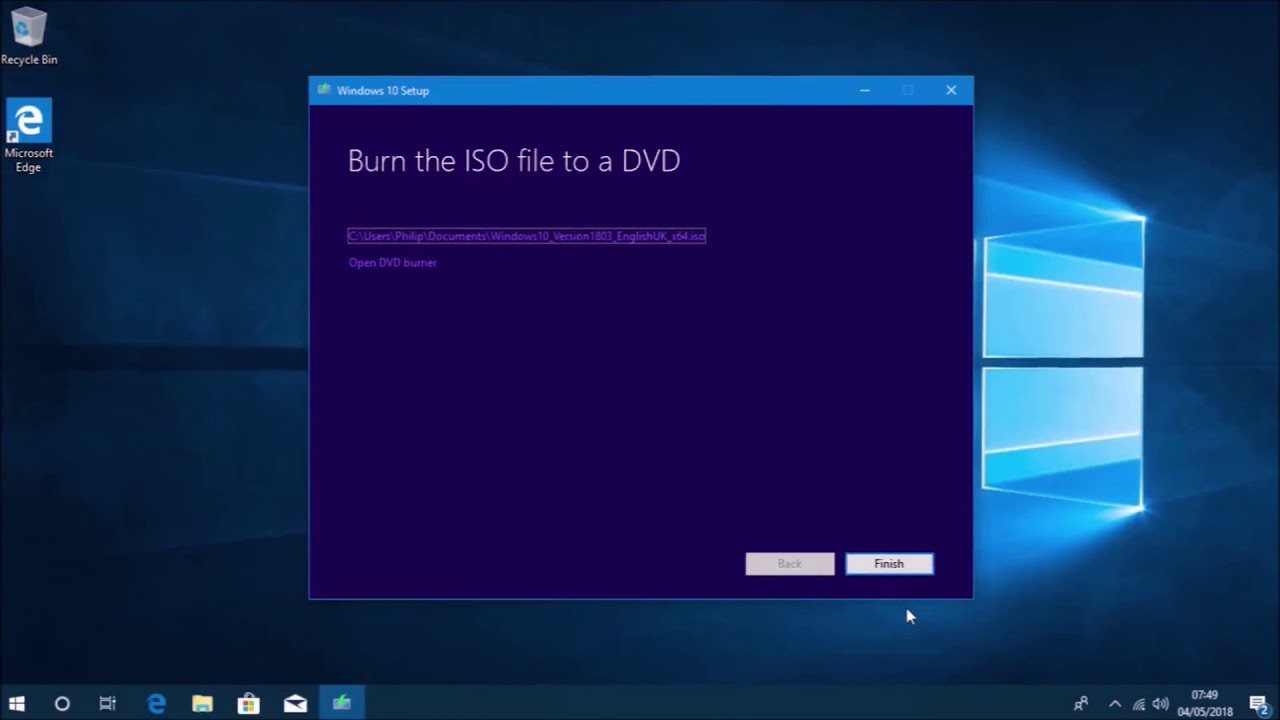
Task: Click the 'Burn the ISO file to a DVD' heading
Action: (x=514, y=161)
